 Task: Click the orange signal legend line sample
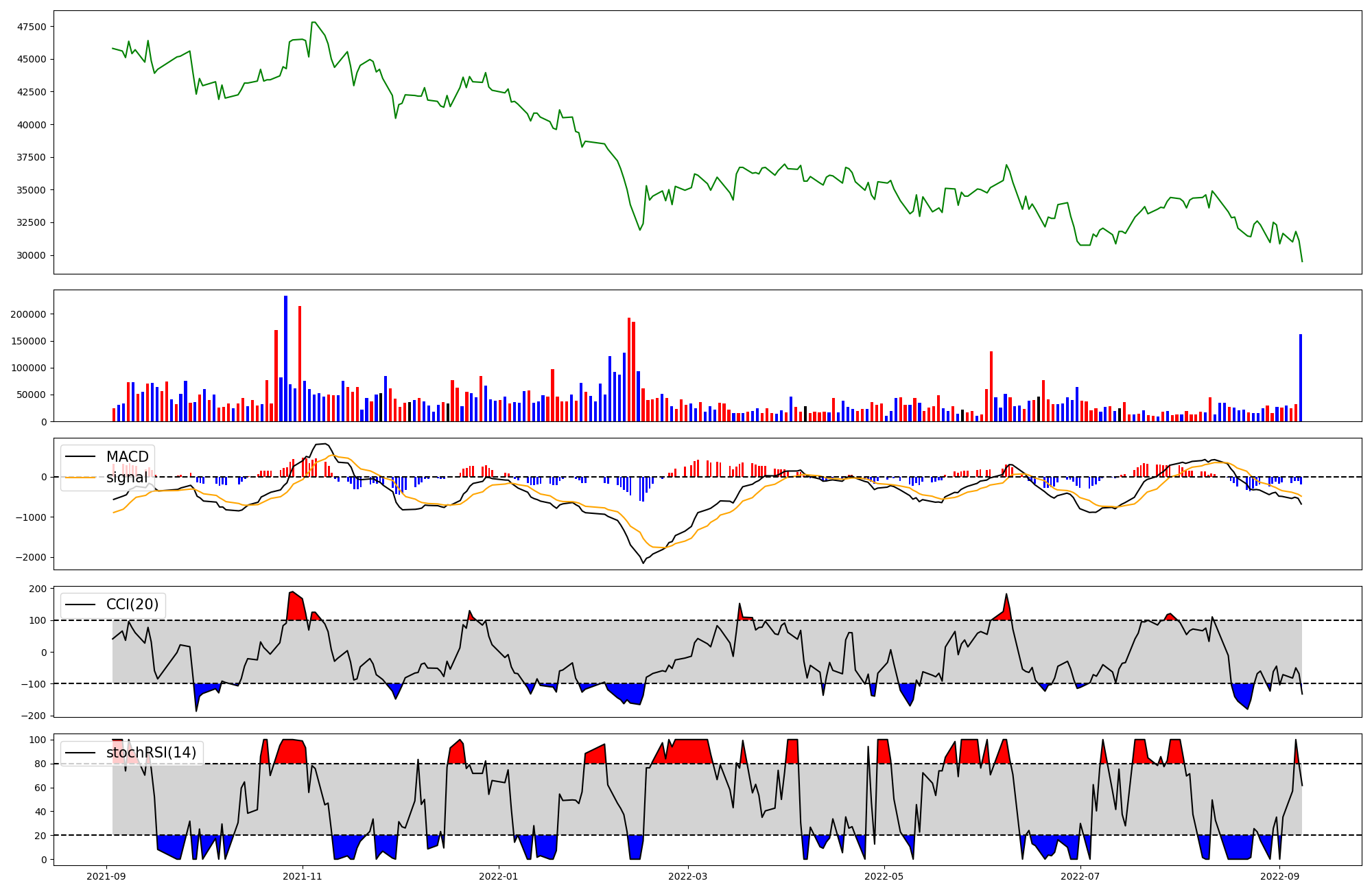click(x=80, y=478)
